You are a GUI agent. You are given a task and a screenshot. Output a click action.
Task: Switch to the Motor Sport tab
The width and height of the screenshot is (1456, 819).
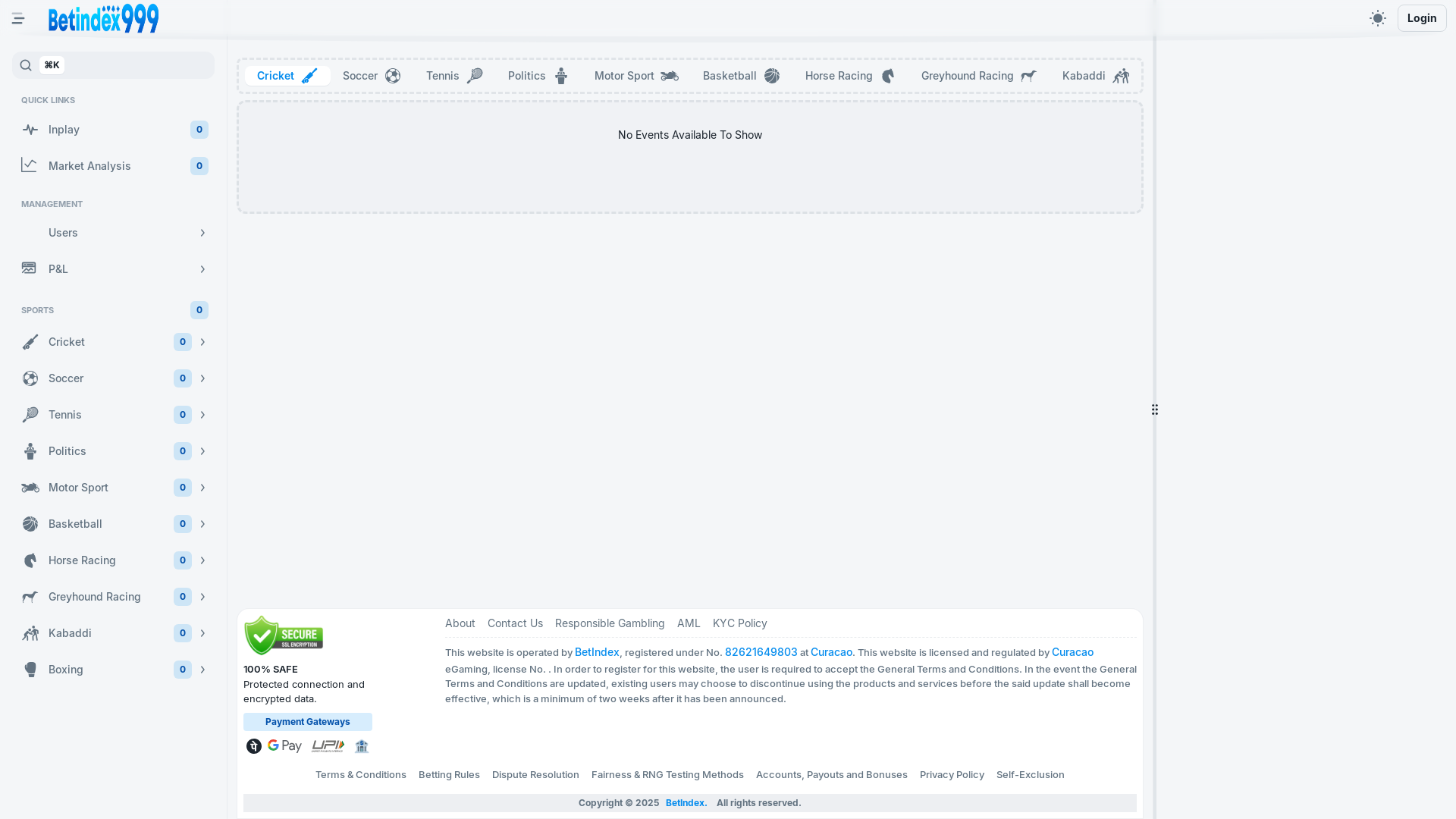point(636,76)
